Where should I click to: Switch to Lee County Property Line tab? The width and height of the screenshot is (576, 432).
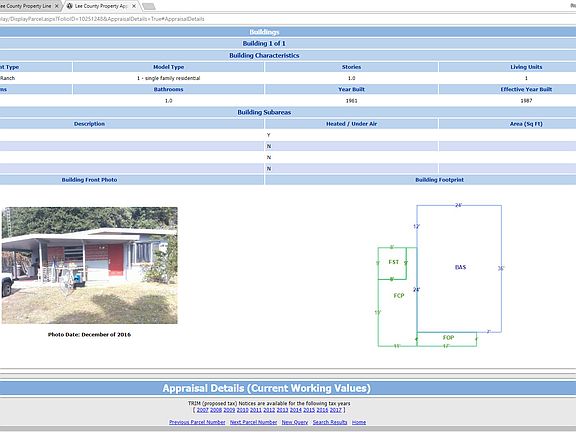point(27,6)
